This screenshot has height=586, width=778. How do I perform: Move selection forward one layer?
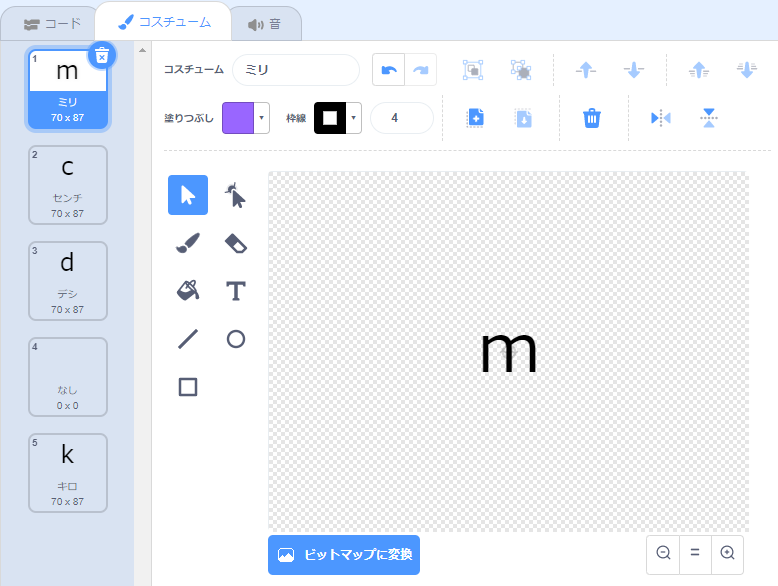click(586, 70)
